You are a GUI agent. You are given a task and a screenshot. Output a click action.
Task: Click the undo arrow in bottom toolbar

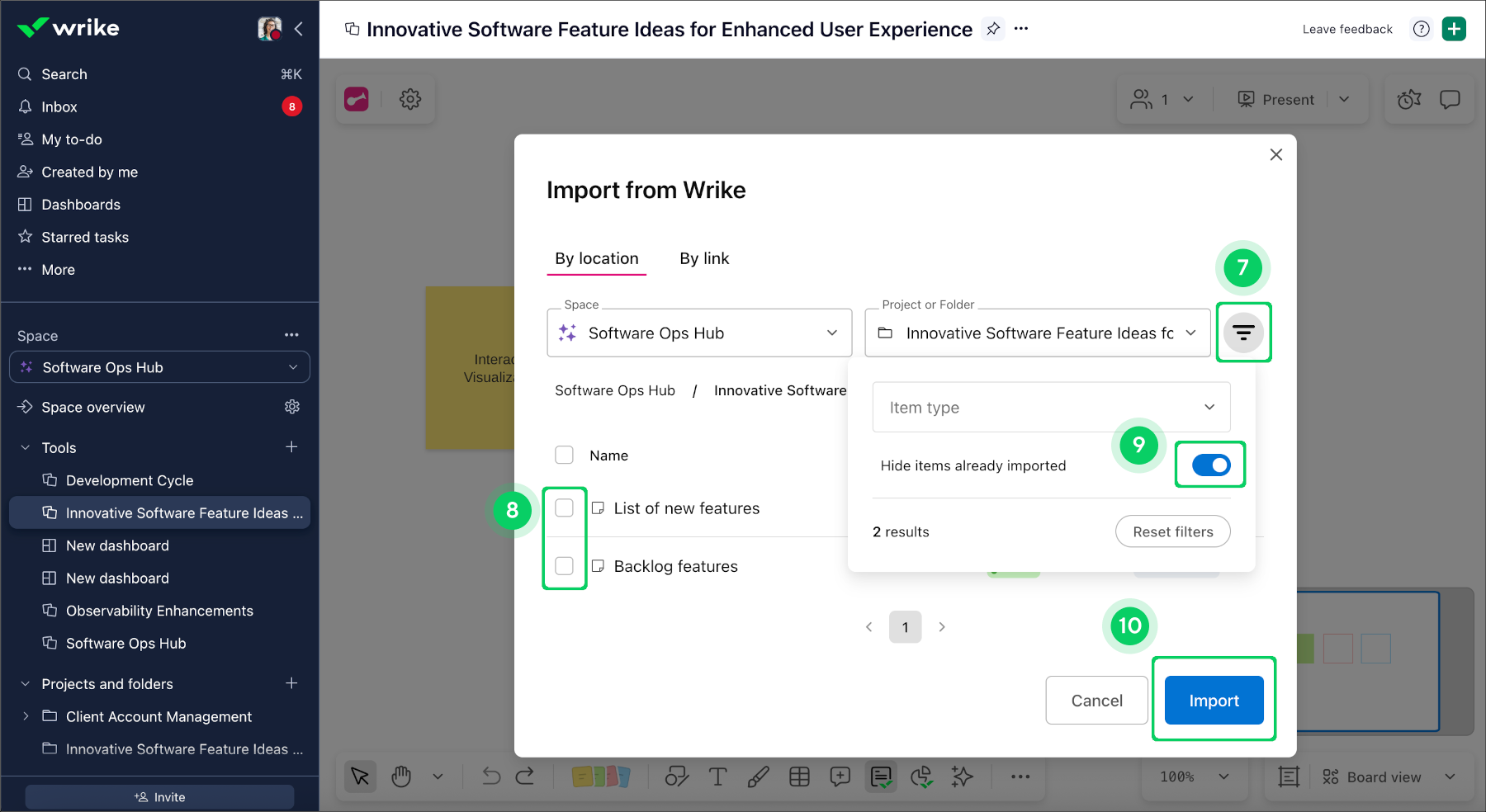pyautogui.click(x=491, y=777)
